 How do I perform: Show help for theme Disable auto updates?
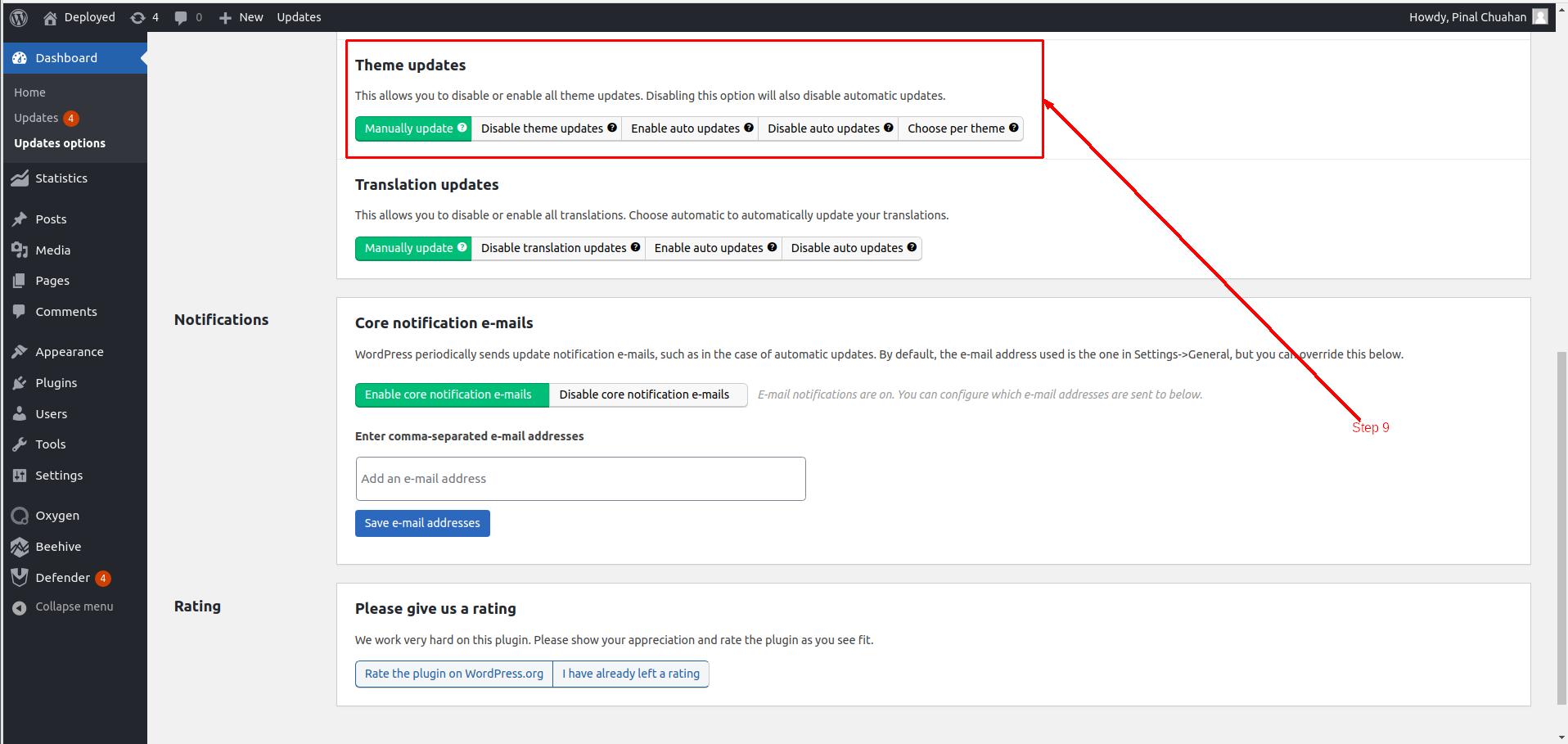889,128
